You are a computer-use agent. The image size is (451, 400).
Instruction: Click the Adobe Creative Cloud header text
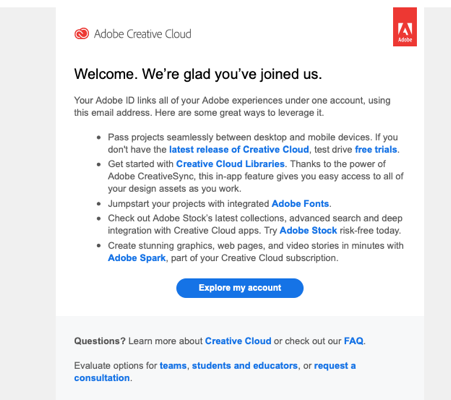tap(143, 34)
